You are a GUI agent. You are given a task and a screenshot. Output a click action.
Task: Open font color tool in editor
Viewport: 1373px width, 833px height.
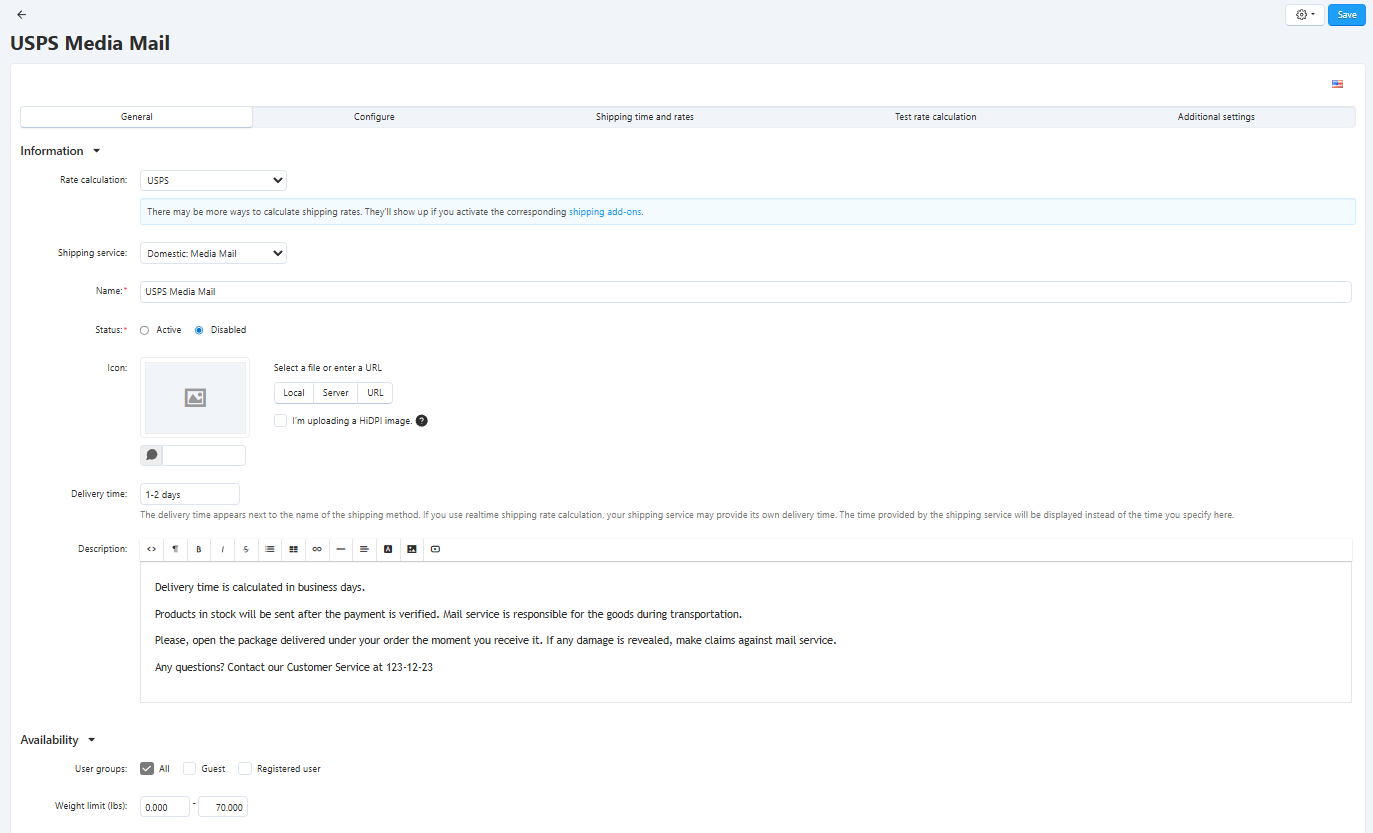(388, 549)
